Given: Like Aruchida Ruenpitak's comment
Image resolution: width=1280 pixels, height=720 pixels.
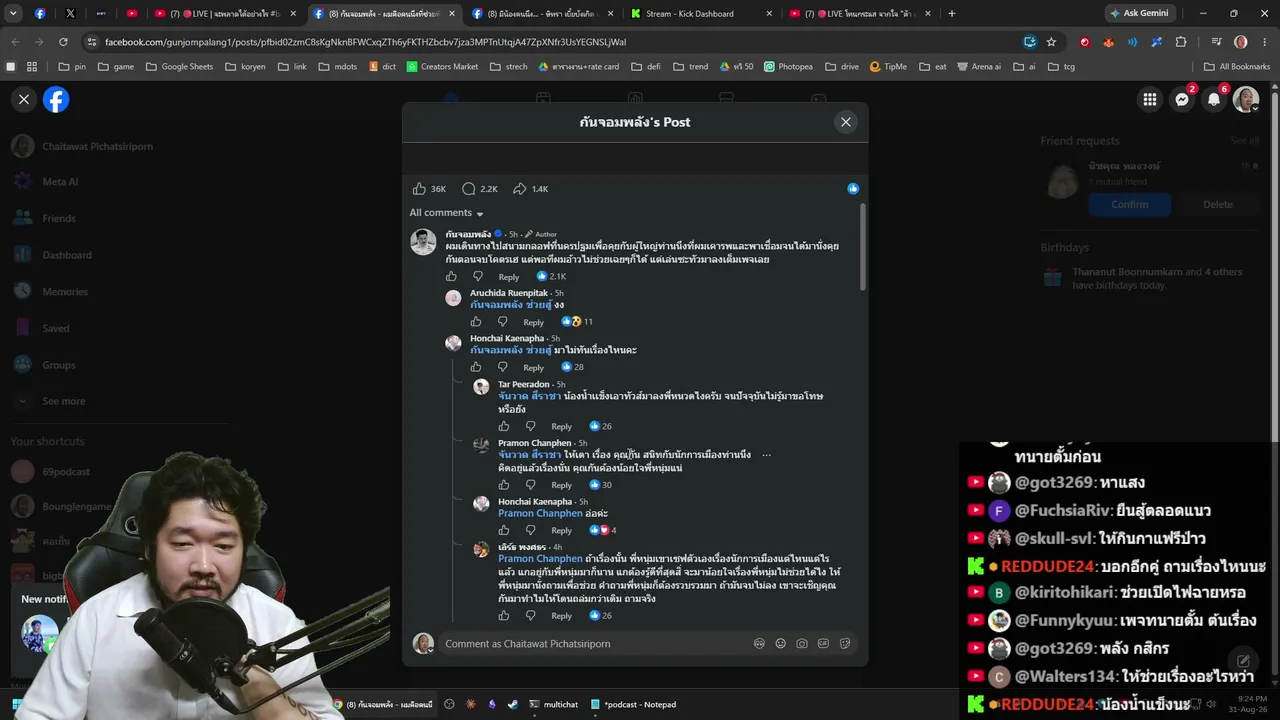Looking at the screenshot, I should point(476,322).
